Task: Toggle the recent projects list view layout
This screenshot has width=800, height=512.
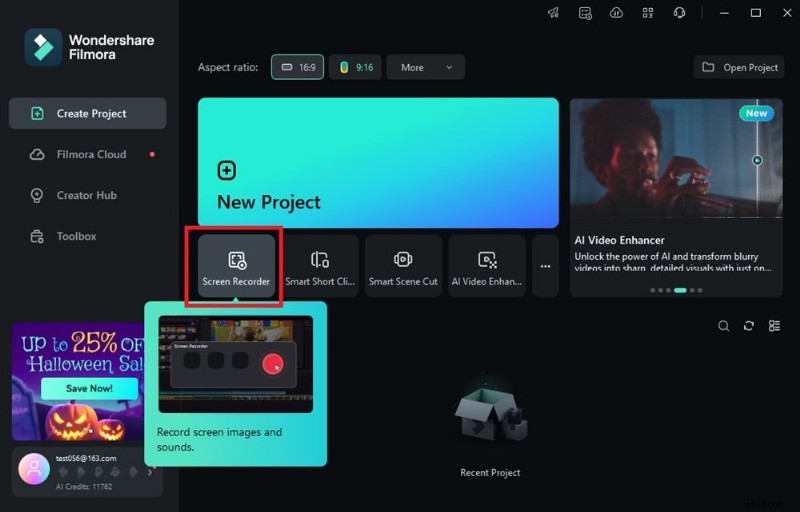Action: pyautogui.click(x=774, y=326)
